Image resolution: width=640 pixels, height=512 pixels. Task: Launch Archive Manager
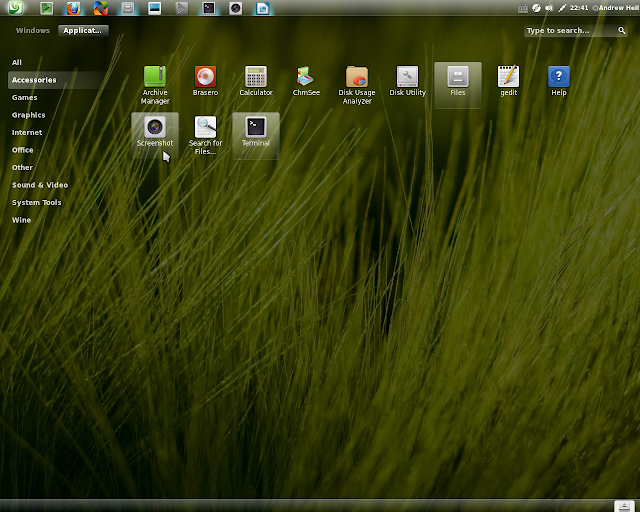pos(155,85)
